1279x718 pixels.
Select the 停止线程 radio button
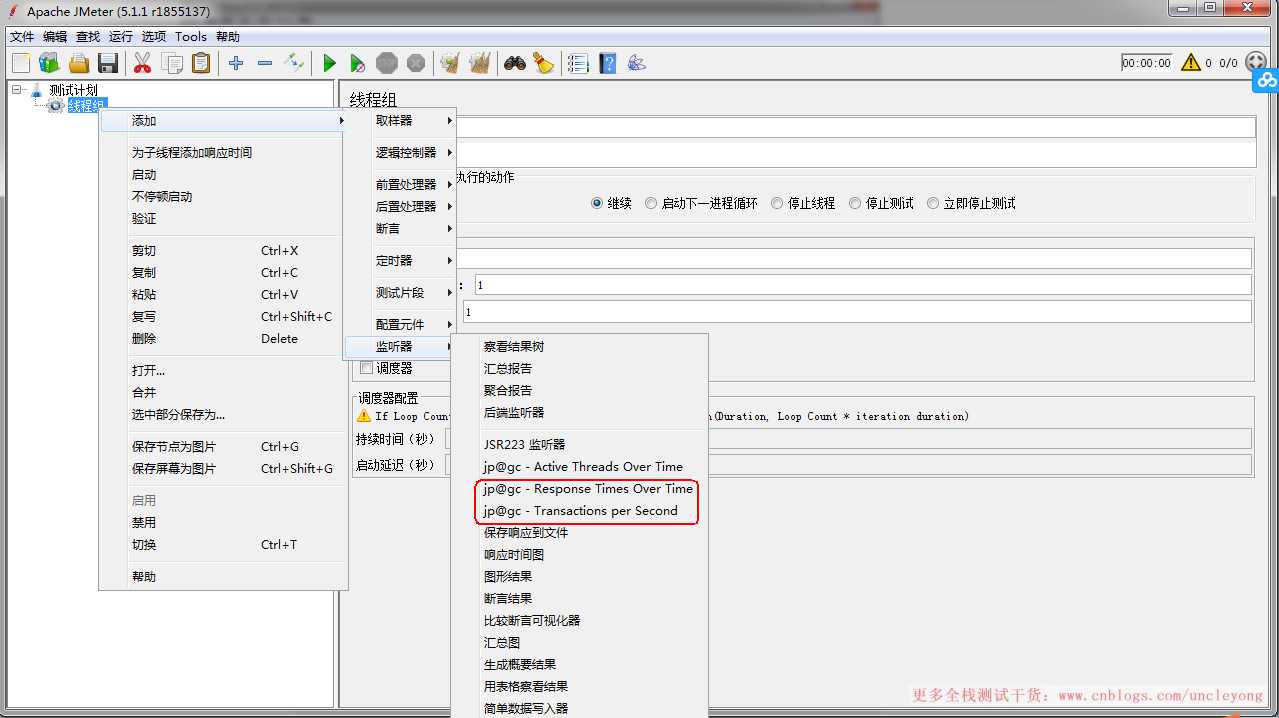tap(777, 203)
